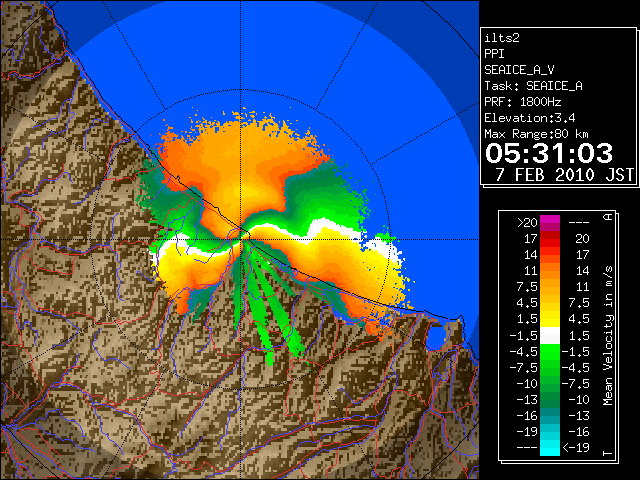
Task: Click the '7.5' left-column legend value
Action: point(527,287)
